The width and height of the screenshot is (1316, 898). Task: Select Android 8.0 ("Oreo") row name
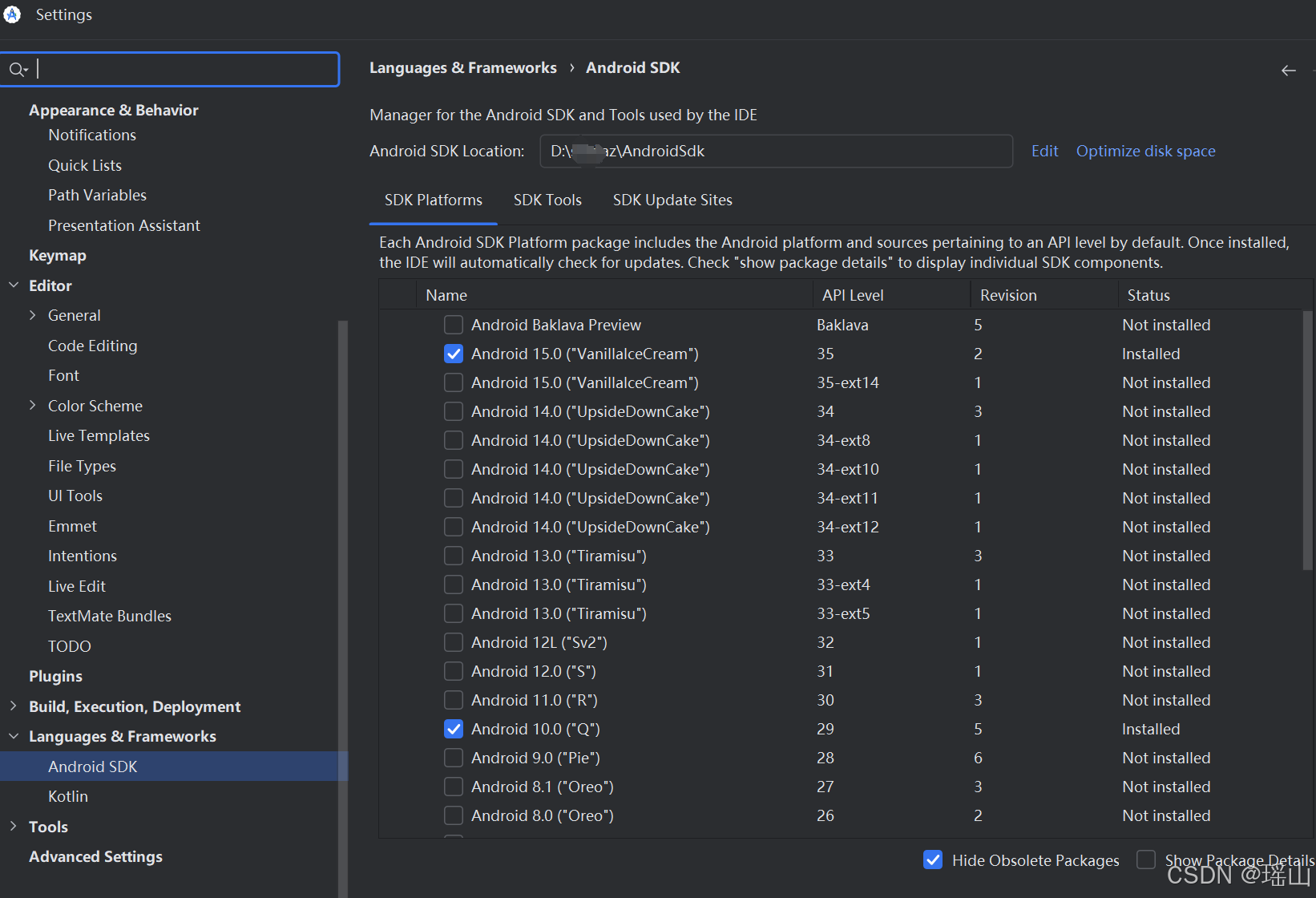pyautogui.click(x=543, y=815)
